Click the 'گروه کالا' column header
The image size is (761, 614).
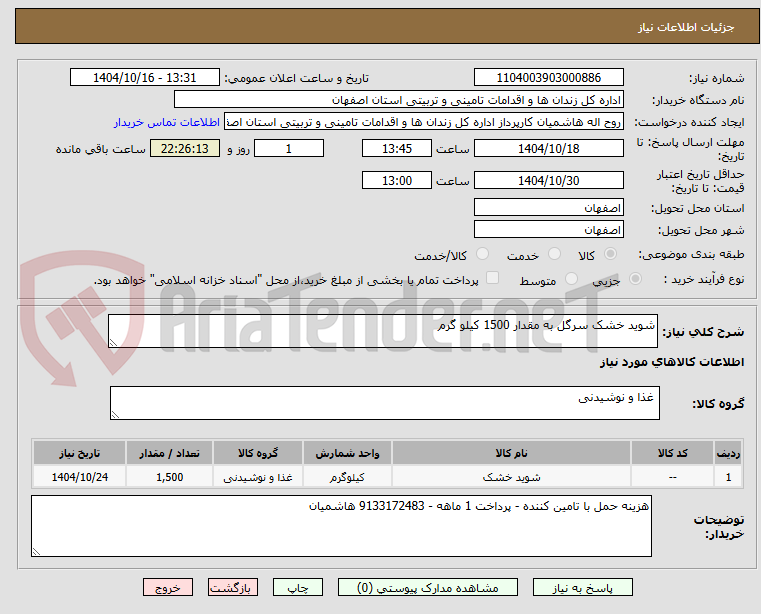pyautogui.click(x=258, y=453)
